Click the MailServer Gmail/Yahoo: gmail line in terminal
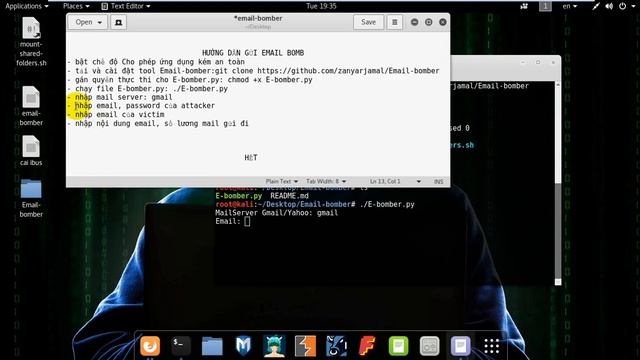The height and width of the screenshot is (360, 640). click(x=276, y=213)
